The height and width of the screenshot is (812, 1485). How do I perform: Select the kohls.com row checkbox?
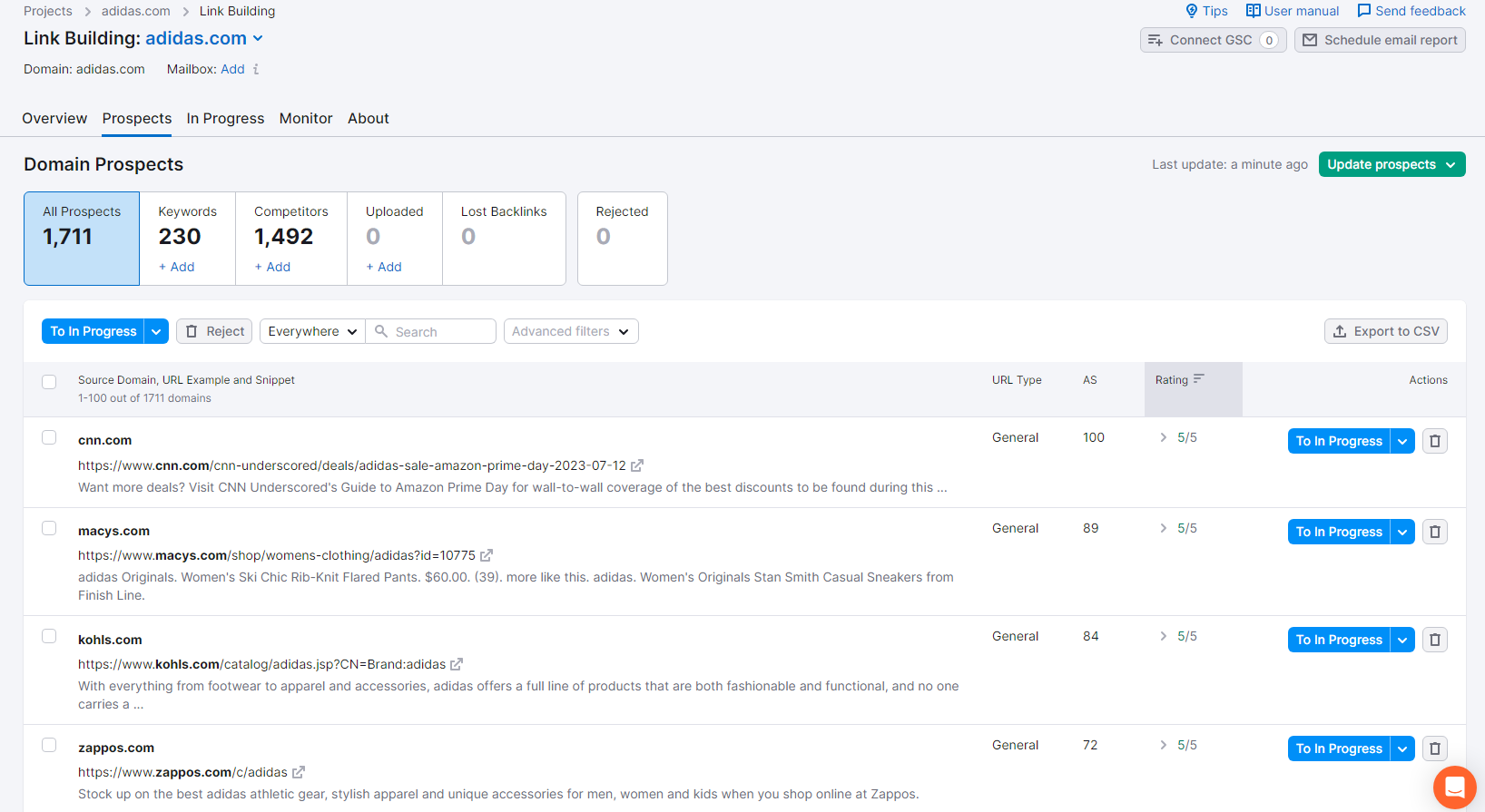click(x=49, y=636)
